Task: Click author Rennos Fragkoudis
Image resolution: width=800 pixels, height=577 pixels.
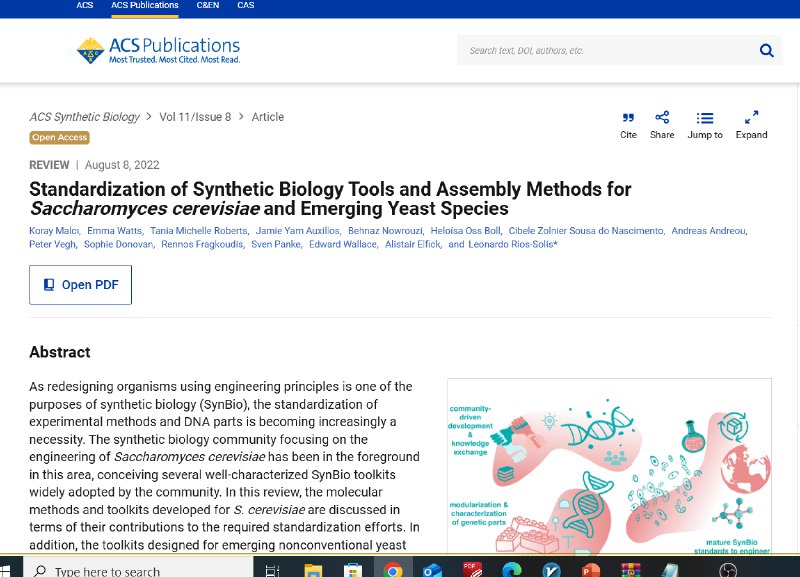Action: pos(202,244)
